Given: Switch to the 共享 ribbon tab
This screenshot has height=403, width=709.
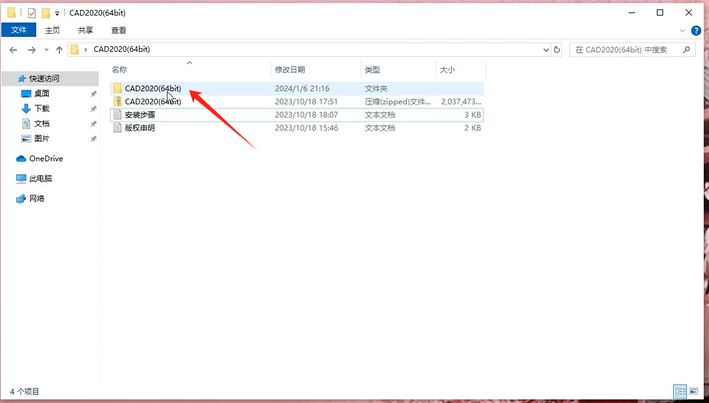Looking at the screenshot, I should [x=85, y=30].
